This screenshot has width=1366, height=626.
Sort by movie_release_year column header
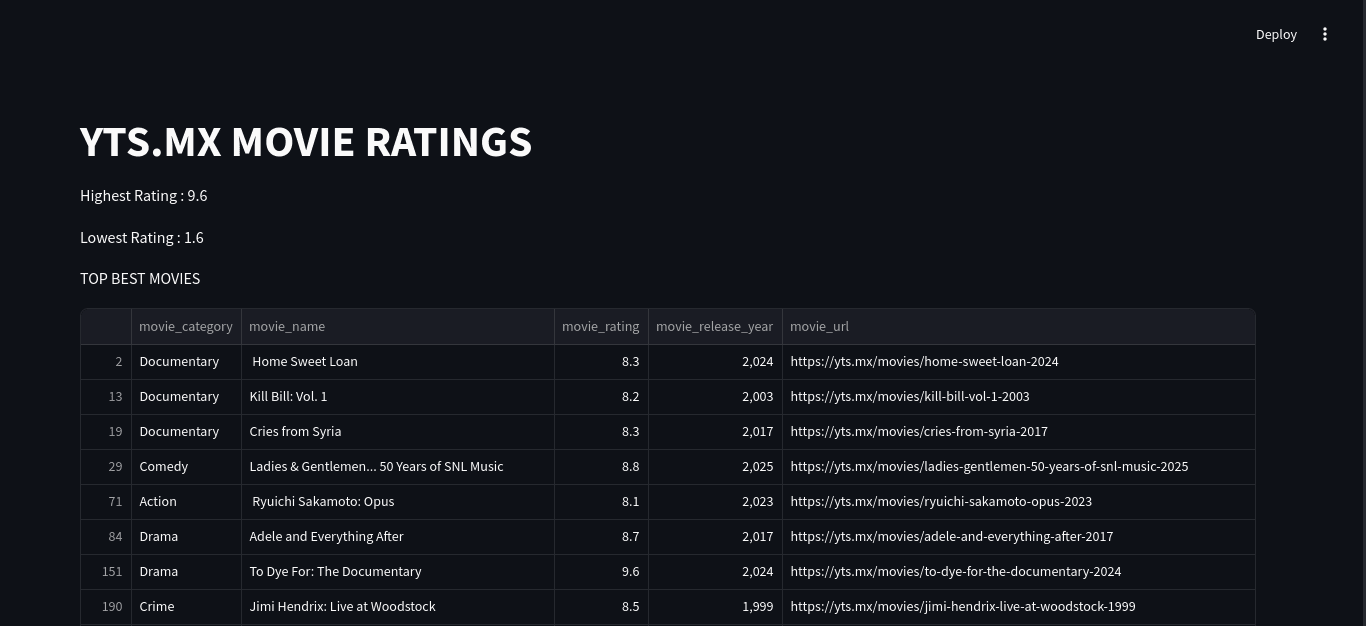click(715, 327)
